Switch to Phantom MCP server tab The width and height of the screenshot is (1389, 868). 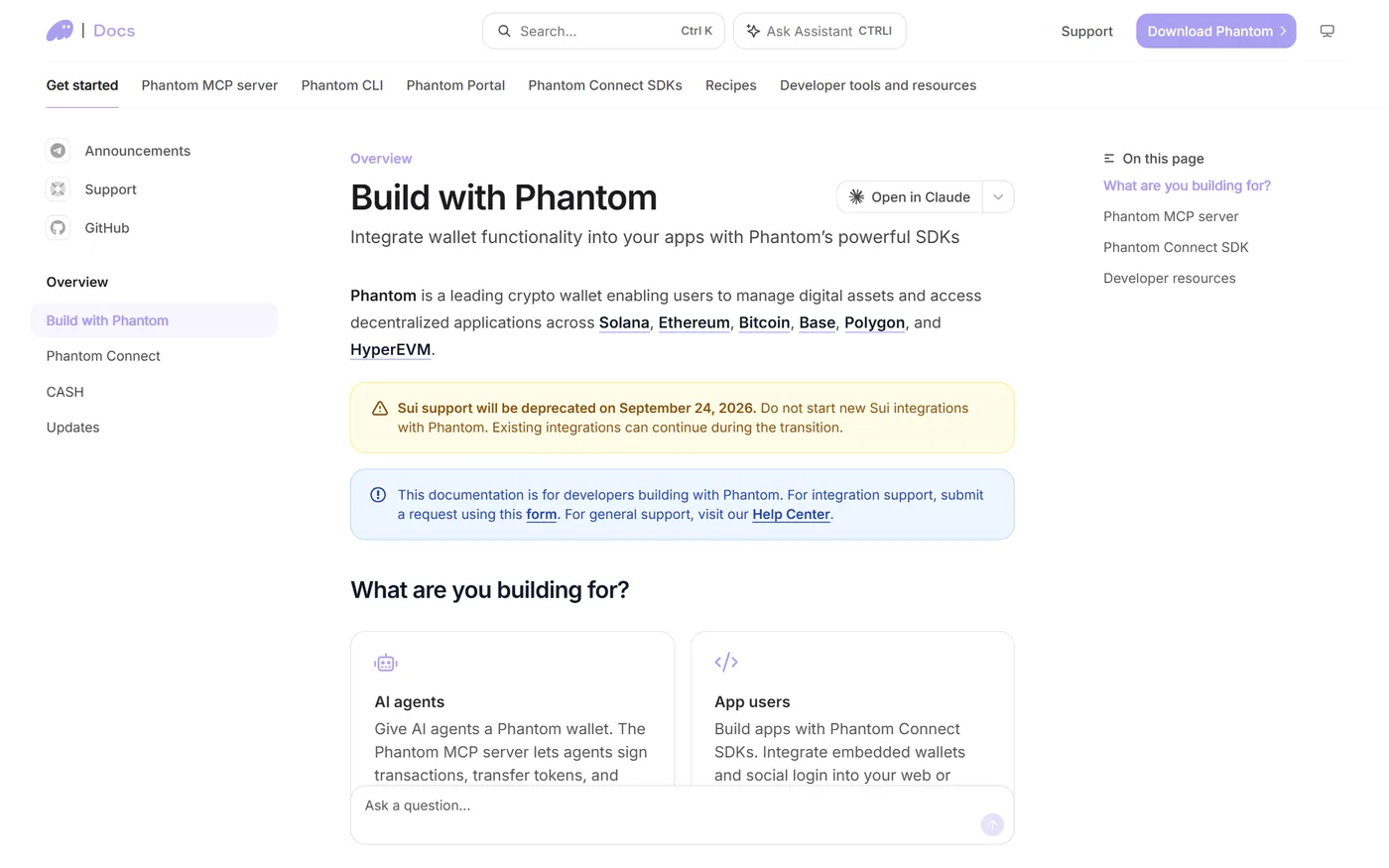coord(209,85)
